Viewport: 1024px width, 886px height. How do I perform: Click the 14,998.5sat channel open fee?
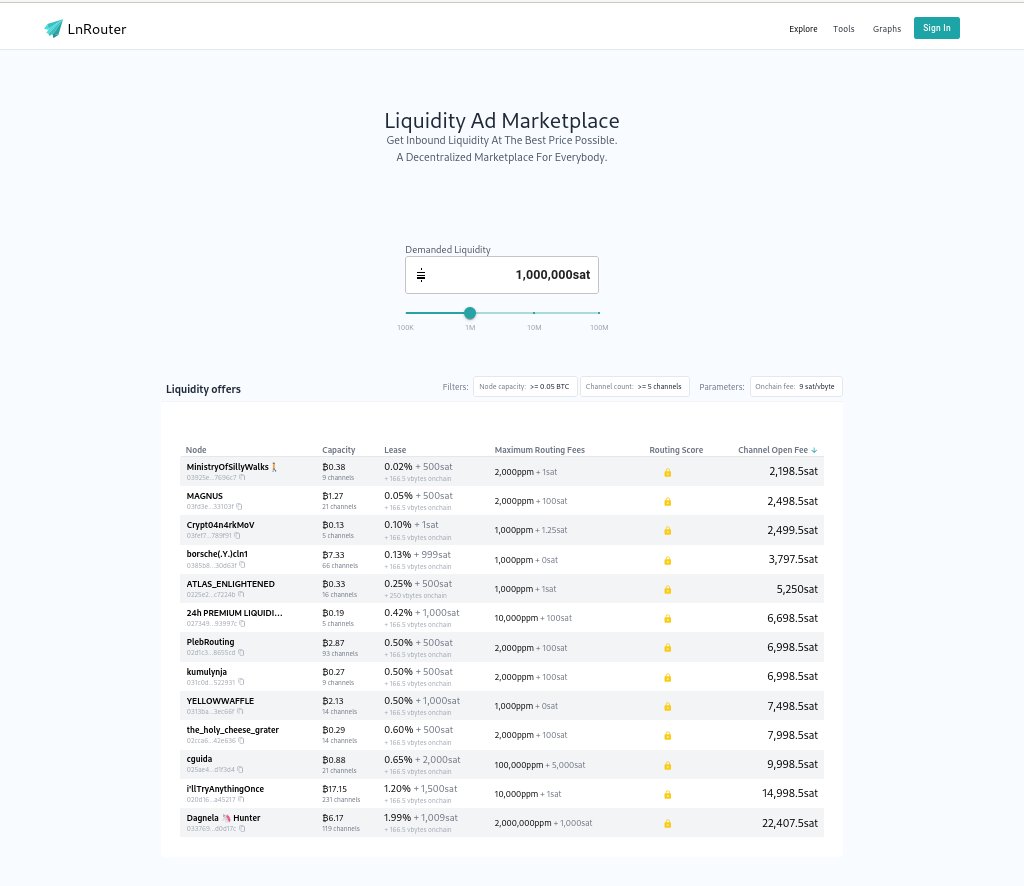(790, 793)
